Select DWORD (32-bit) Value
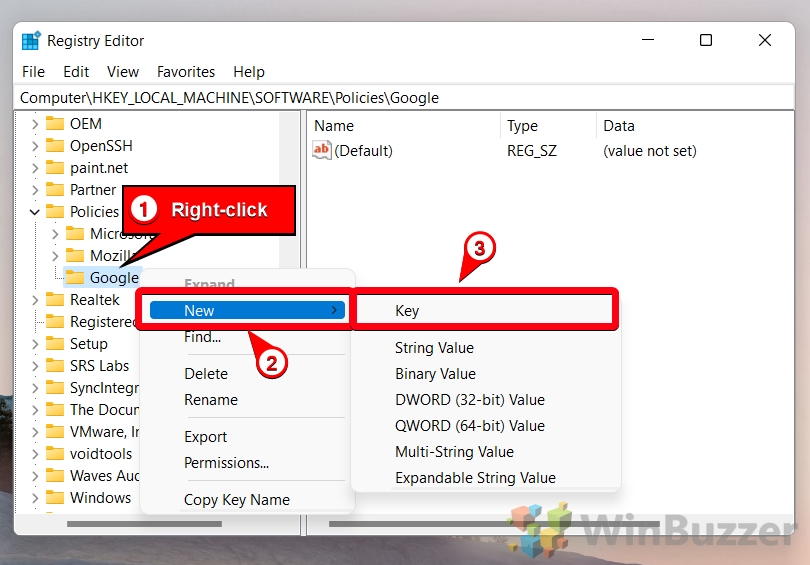810x565 pixels. tap(470, 399)
